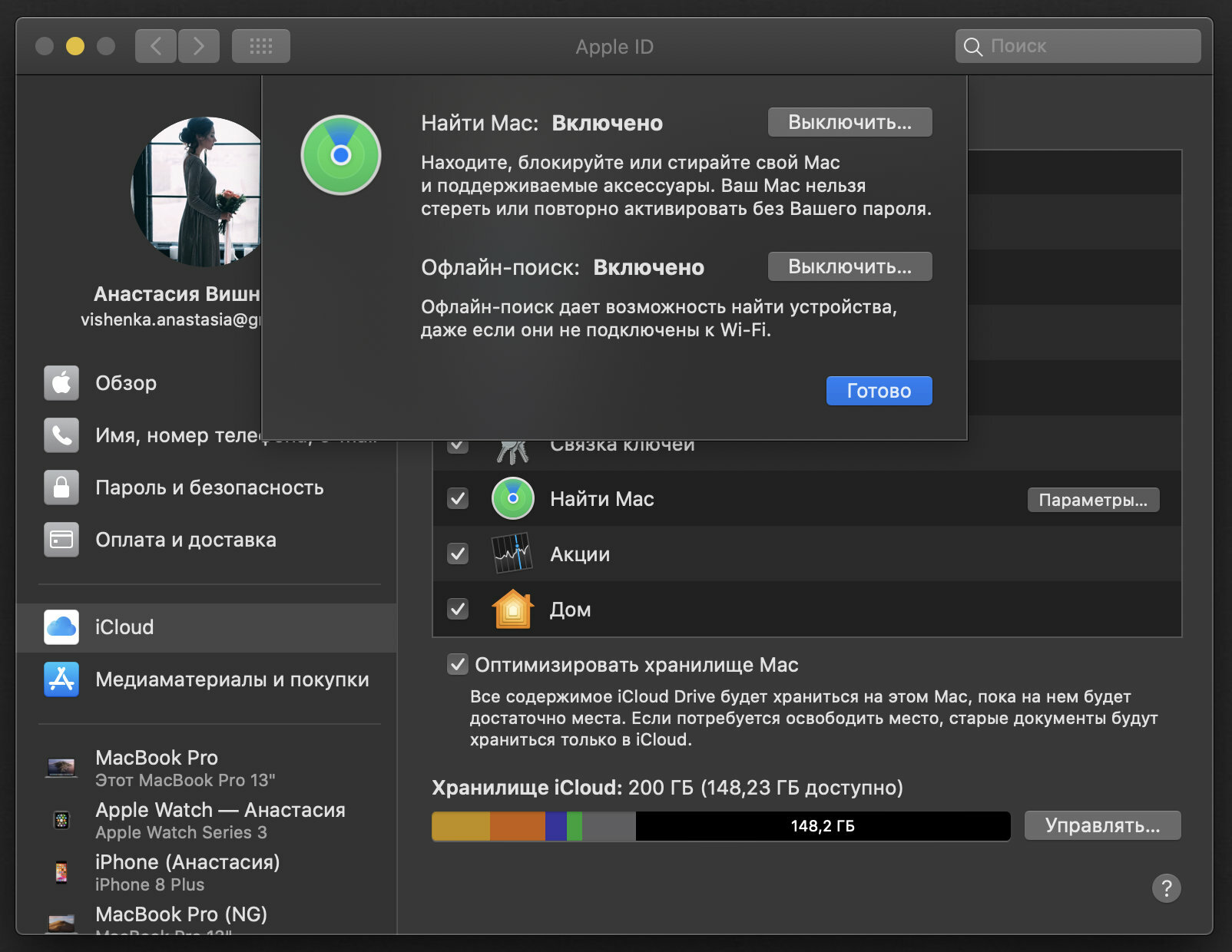Click the Apple logo icon by Обзор
Viewport: 1232px width, 952px height.
point(61,383)
